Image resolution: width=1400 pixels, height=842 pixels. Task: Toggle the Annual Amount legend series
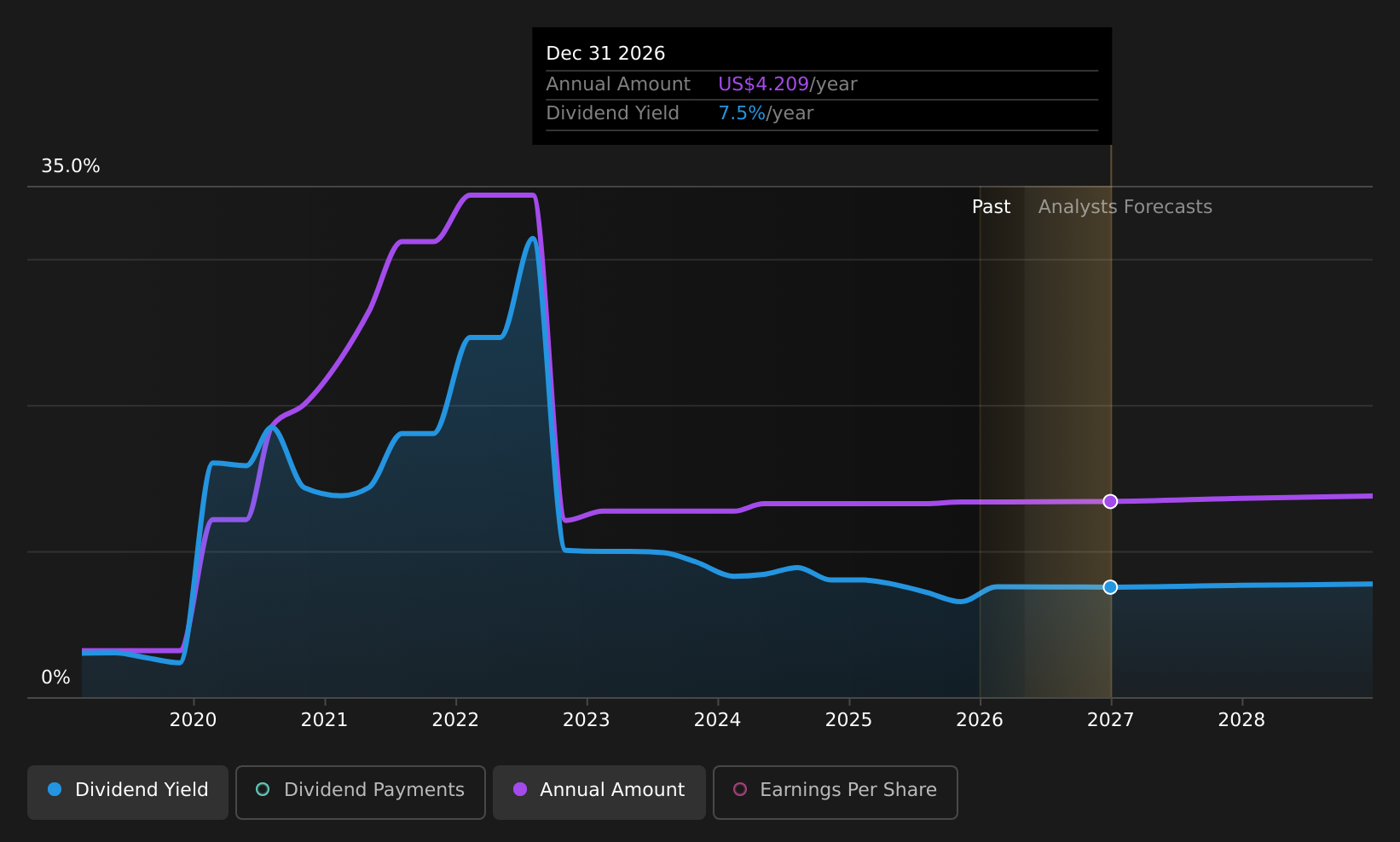[599, 792]
